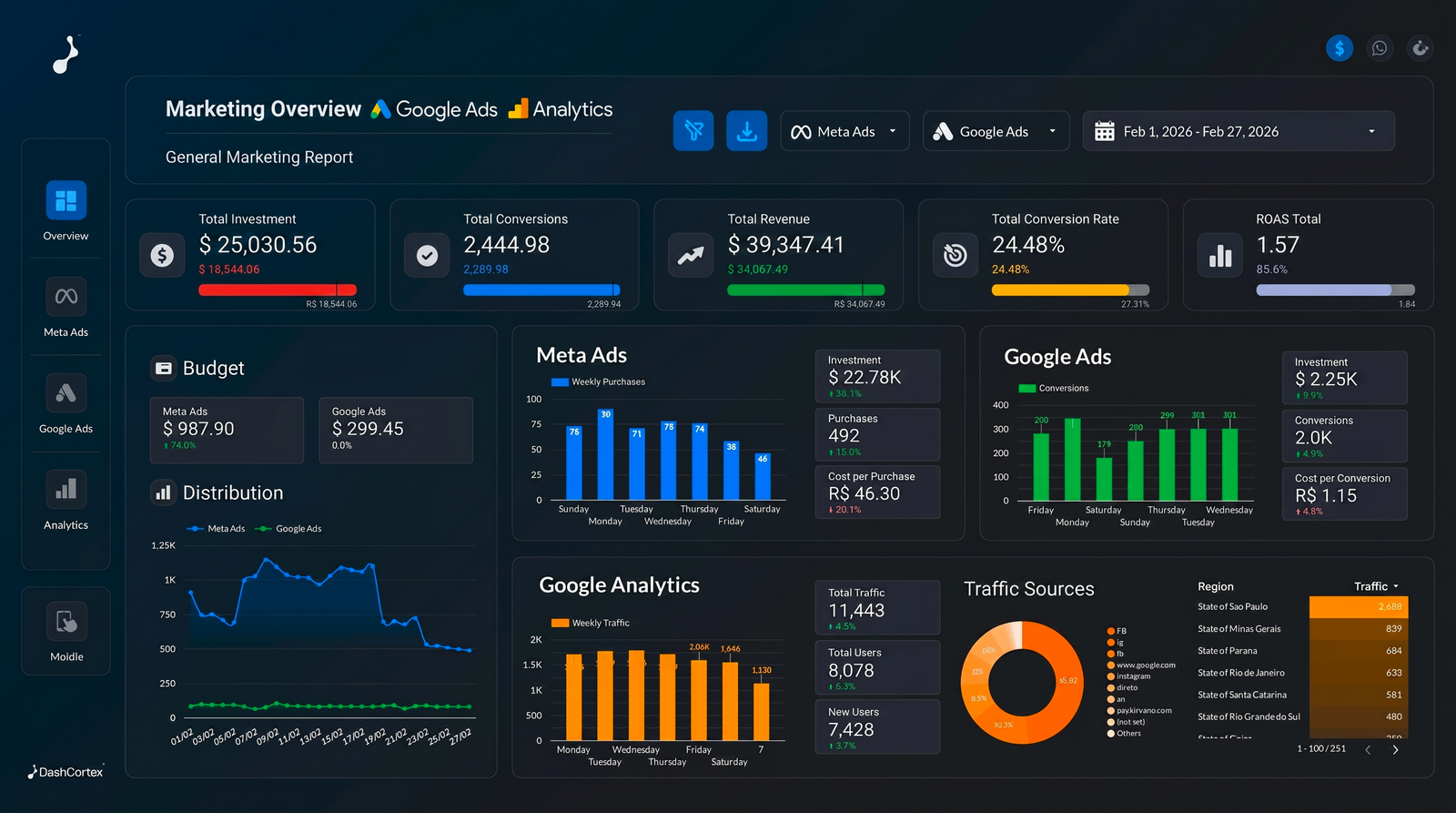Click the Meta Ads Investment $ 22.78K card

[877, 376]
